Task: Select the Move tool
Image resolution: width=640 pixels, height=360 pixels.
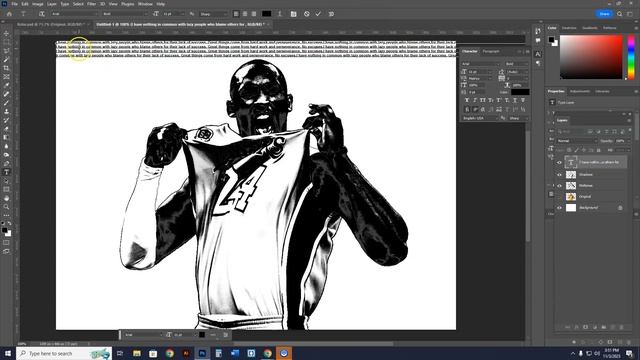Action: pyautogui.click(x=6, y=33)
